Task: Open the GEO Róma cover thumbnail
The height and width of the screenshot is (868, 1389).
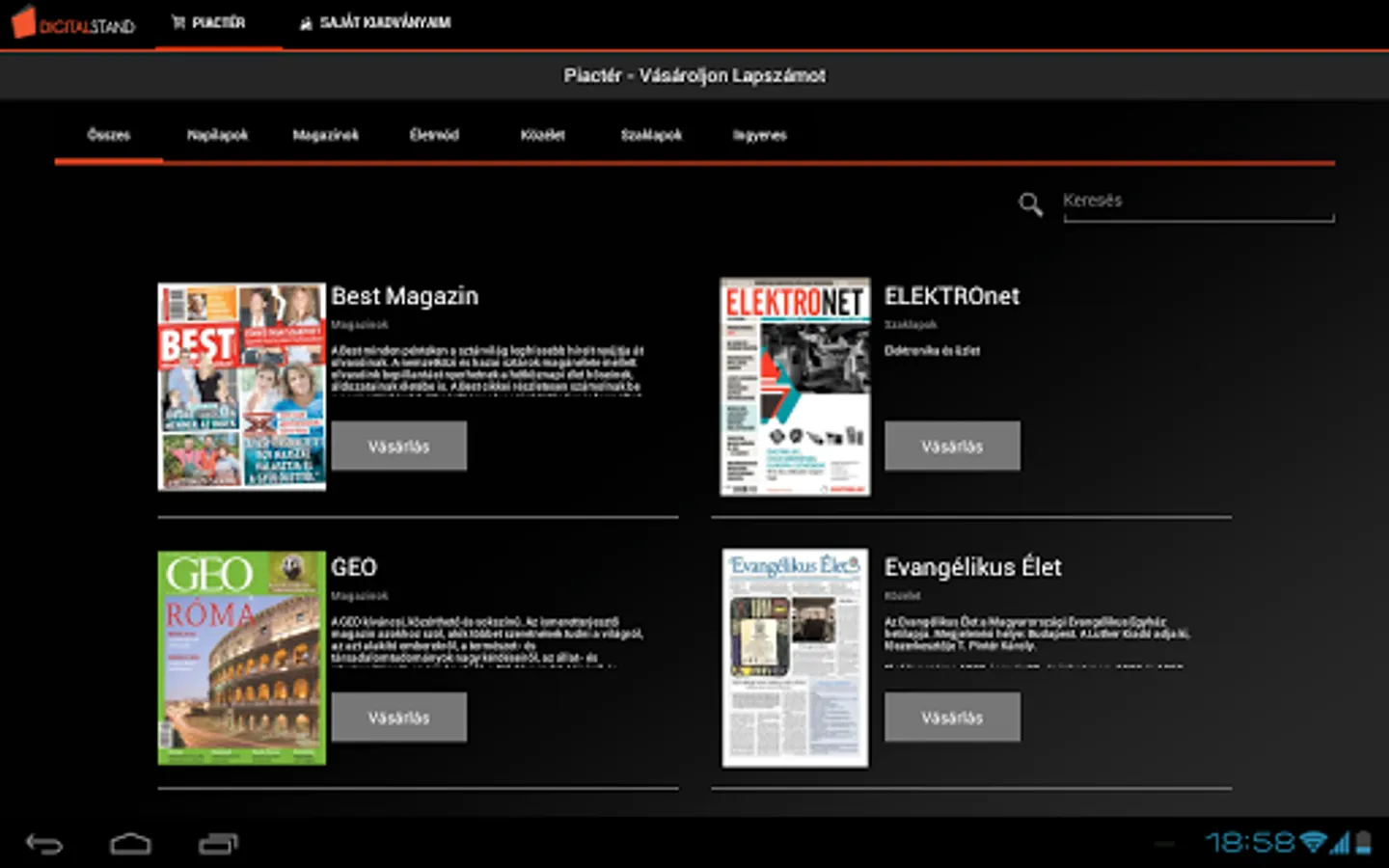Action: click(x=242, y=658)
